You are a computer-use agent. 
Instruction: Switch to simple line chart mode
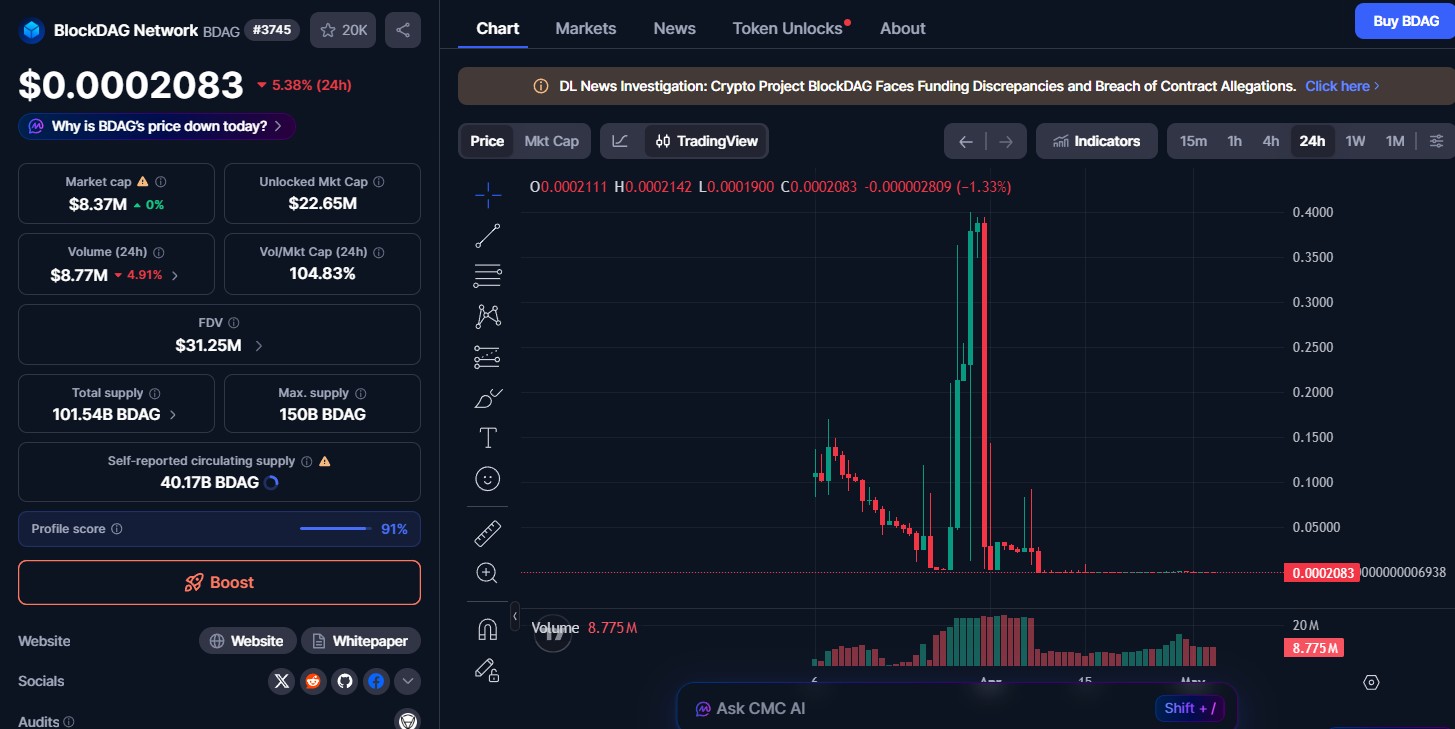pos(620,141)
